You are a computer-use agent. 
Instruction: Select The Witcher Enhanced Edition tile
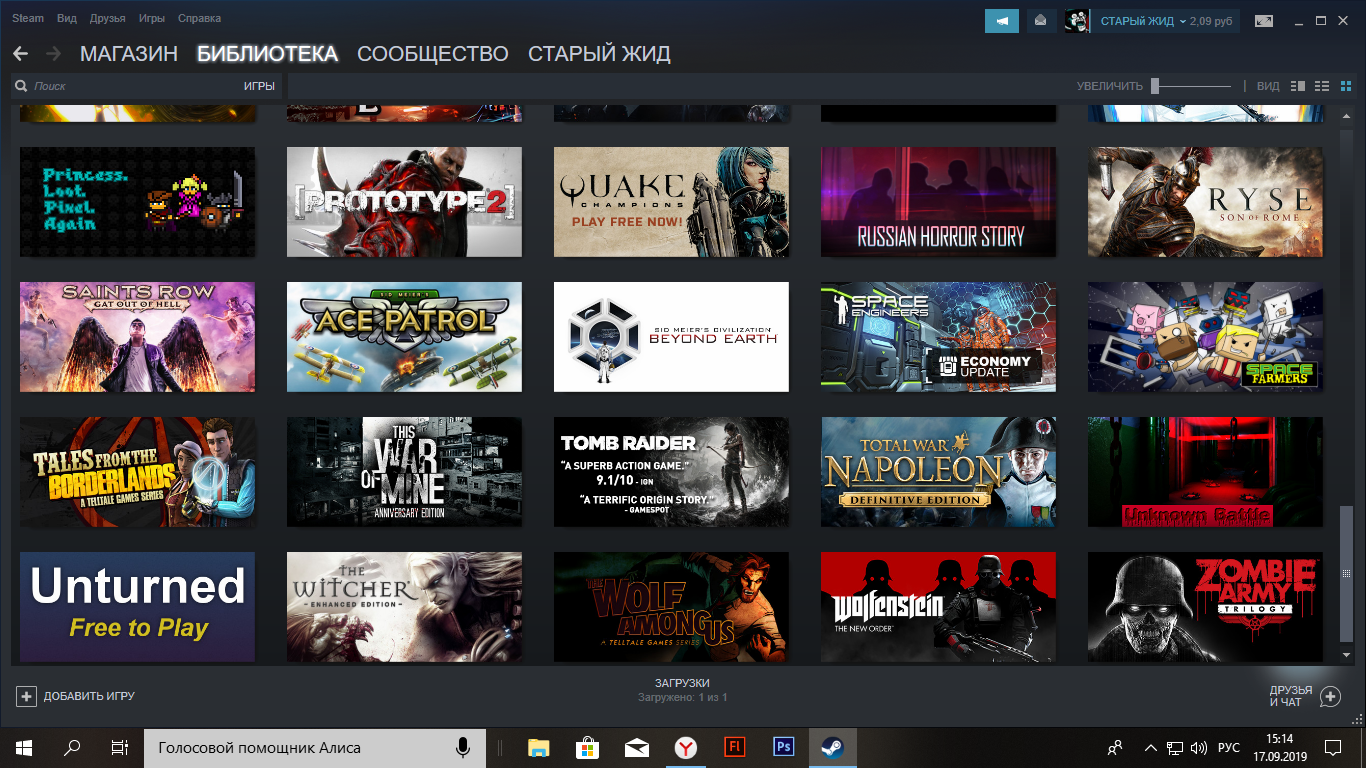tap(404, 607)
